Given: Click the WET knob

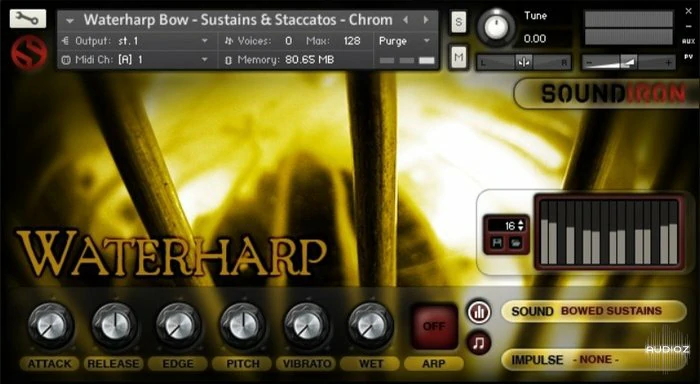Looking at the screenshot, I should [x=371, y=326].
